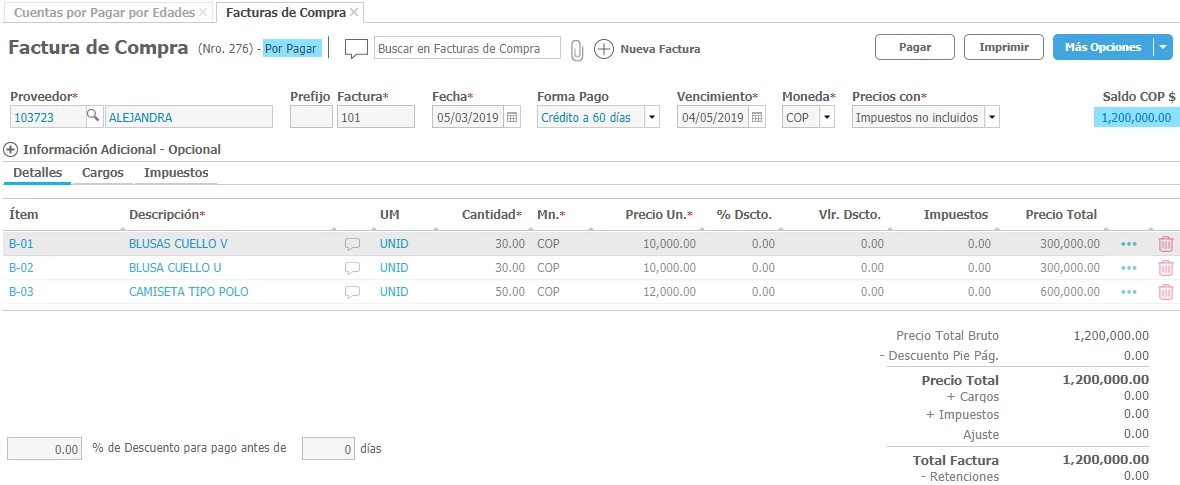Screen dimensions: 1180x485
Task: Expand the Precios con dropdown
Action: coord(991,117)
